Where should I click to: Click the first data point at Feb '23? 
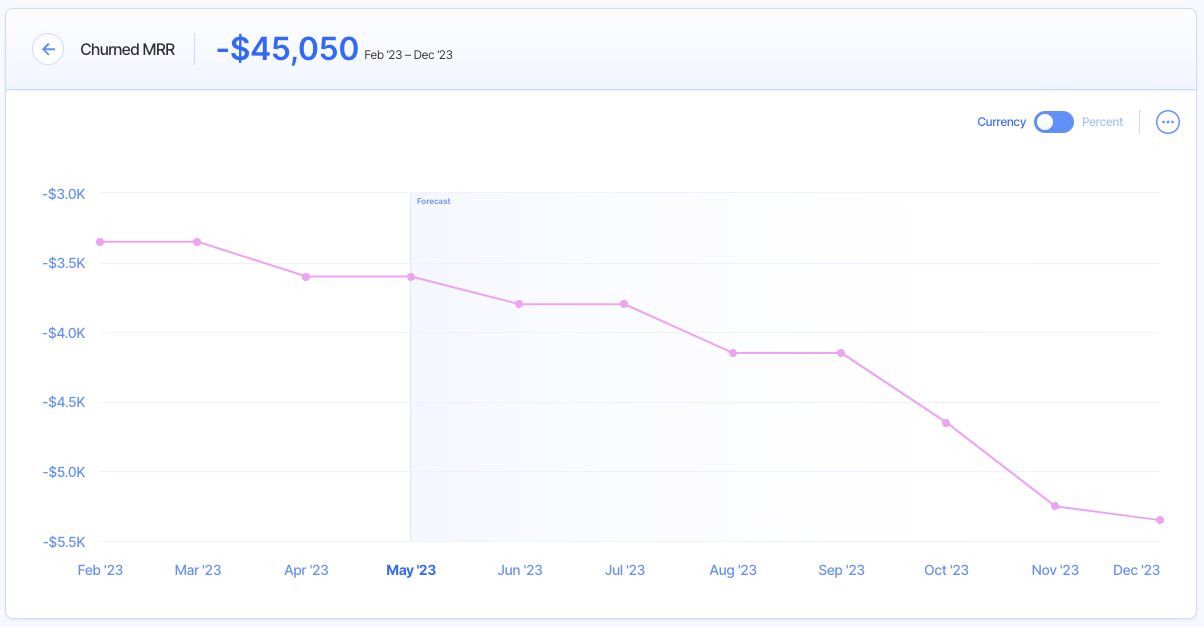(x=99, y=241)
